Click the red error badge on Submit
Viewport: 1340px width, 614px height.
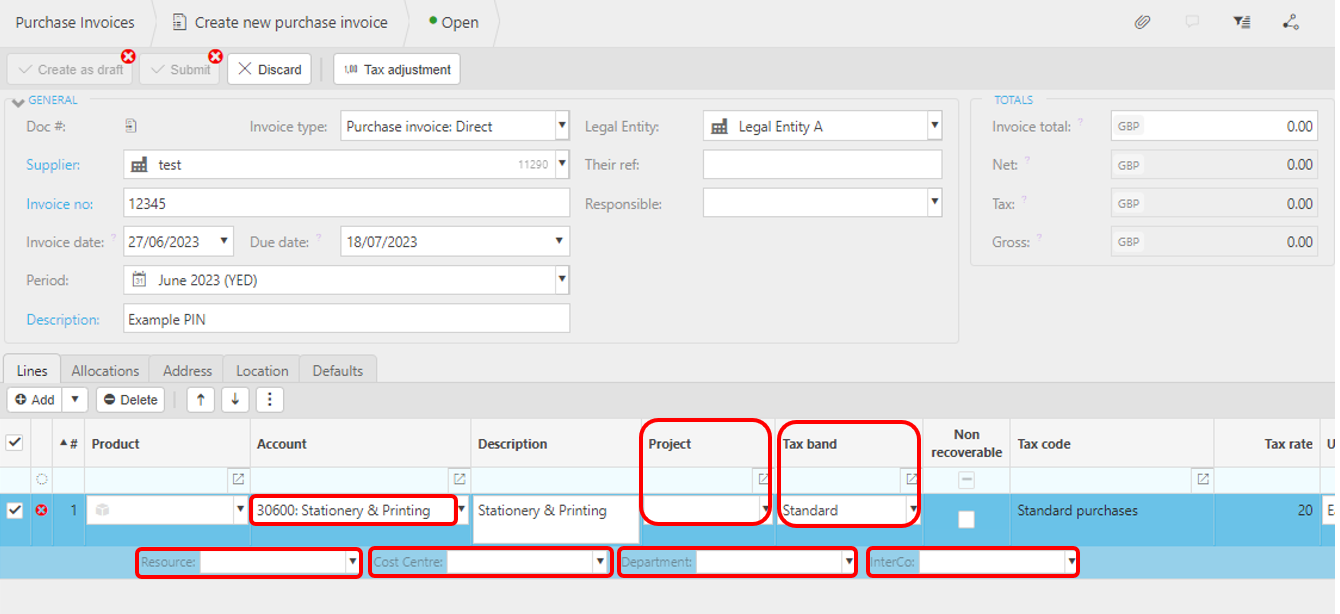pyautogui.click(x=215, y=56)
